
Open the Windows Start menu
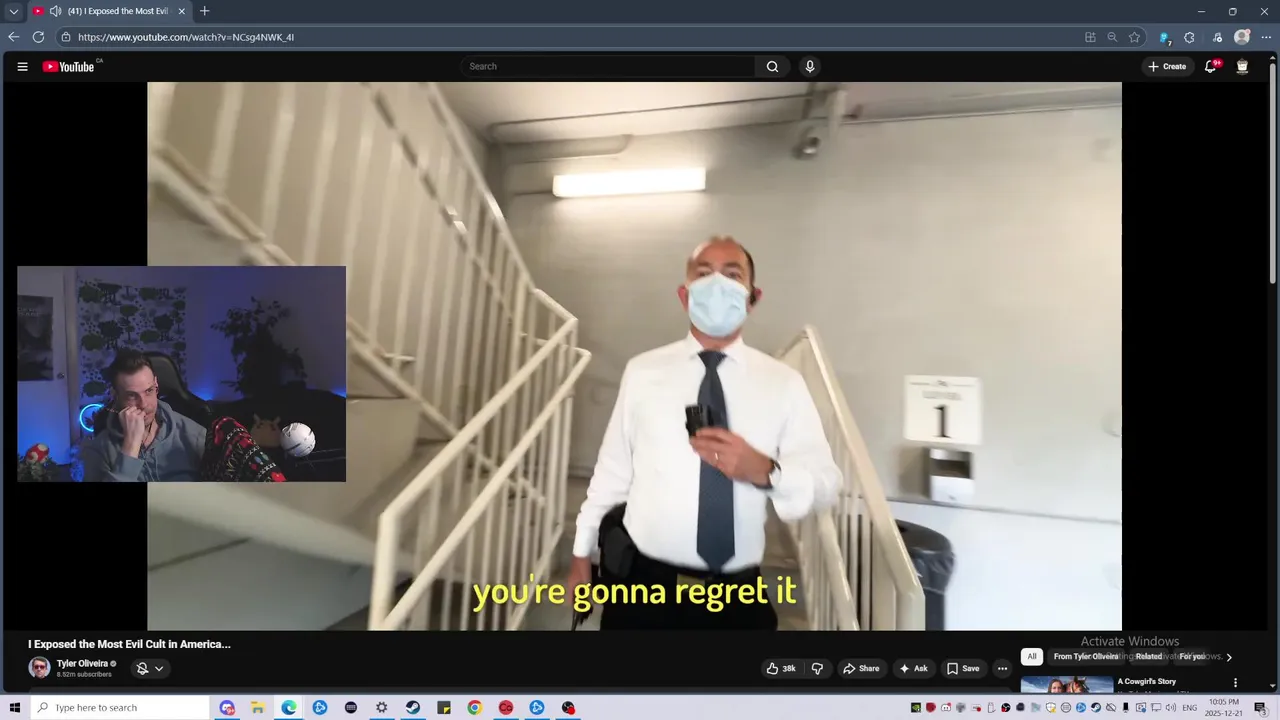[15, 708]
